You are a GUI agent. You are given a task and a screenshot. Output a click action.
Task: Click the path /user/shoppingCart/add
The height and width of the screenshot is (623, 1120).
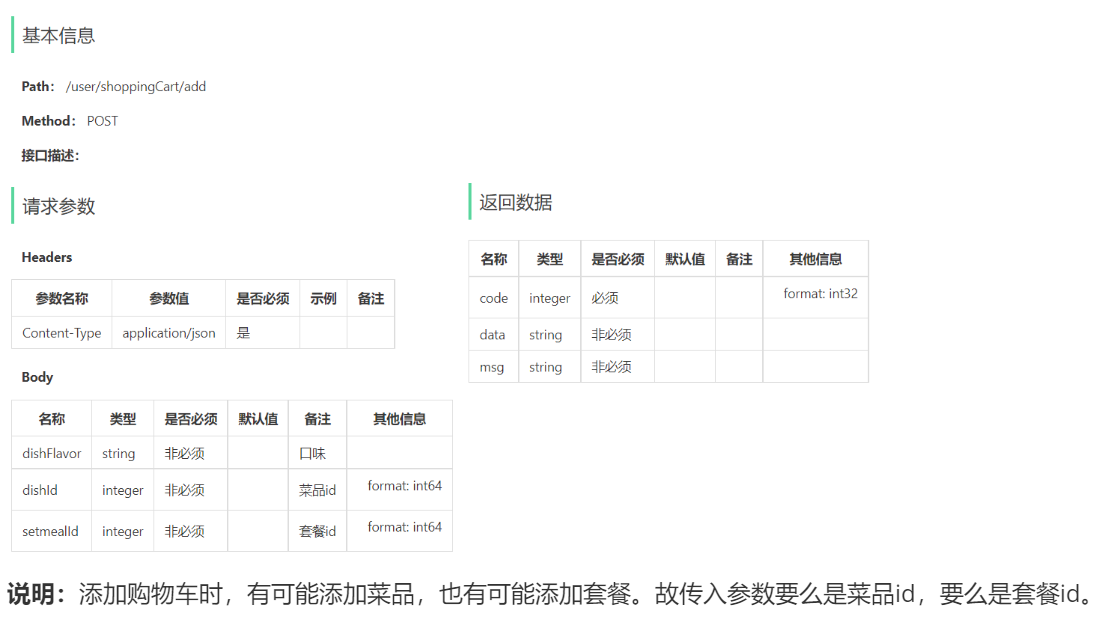(x=136, y=86)
